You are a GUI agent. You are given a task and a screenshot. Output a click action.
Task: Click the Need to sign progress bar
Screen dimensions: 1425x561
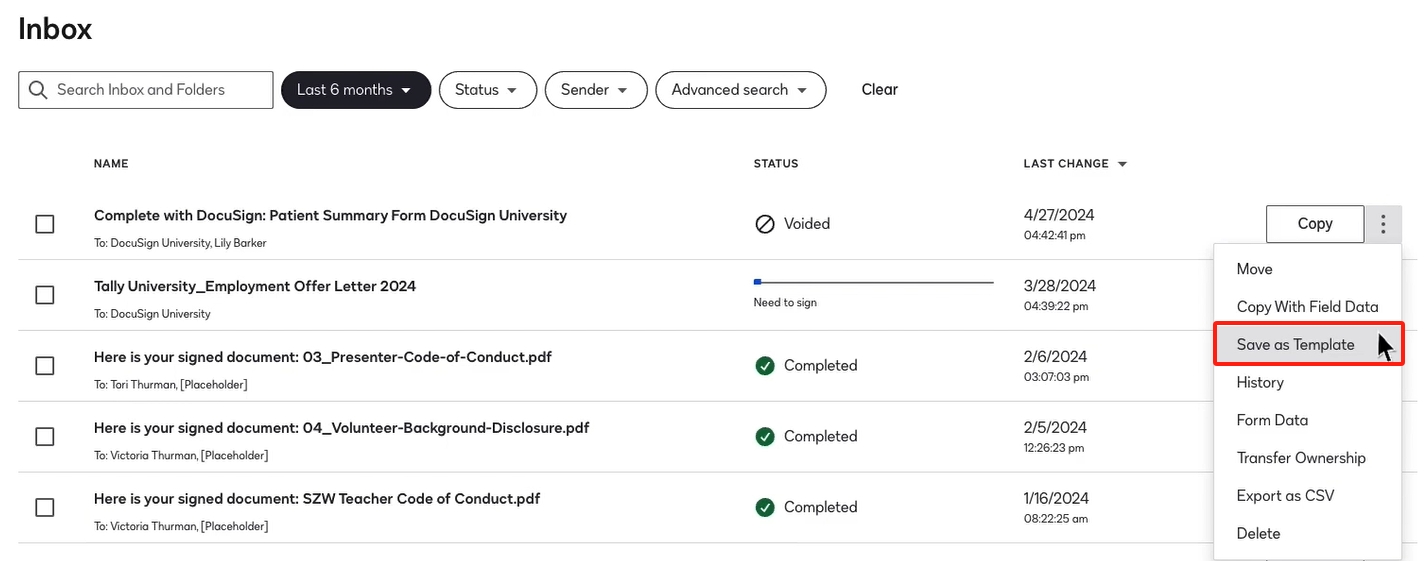pyautogui.click(x=873, y=282)
